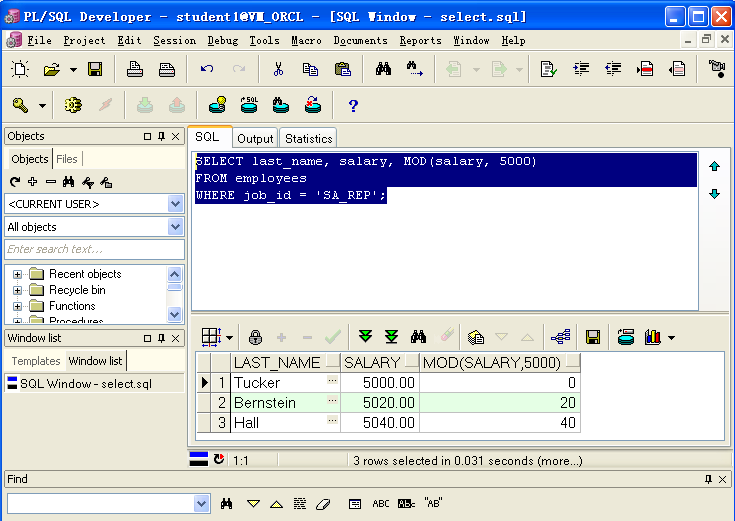Screen dimensions: 735x521
Task: Expand the Functions folder
Action: click(x=17, y=306)
